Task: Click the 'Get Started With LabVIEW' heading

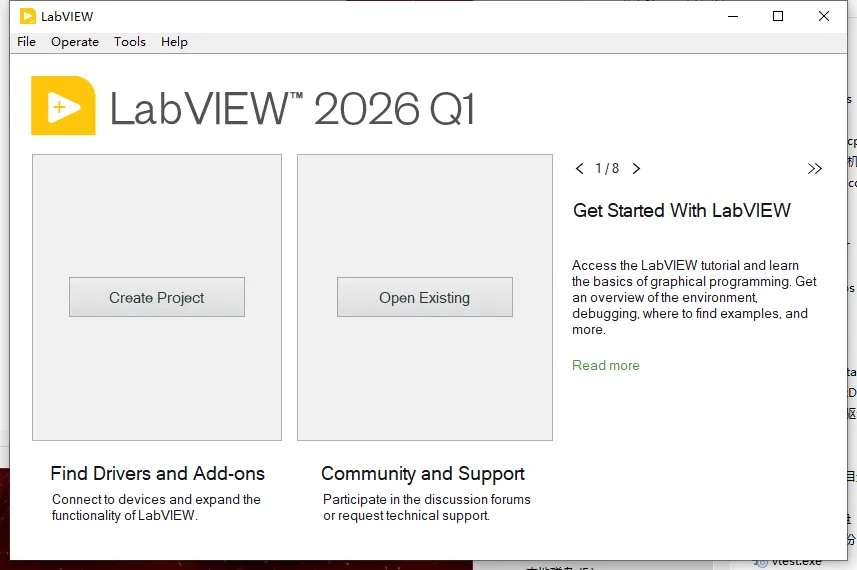Action: (x=682, y=210)
